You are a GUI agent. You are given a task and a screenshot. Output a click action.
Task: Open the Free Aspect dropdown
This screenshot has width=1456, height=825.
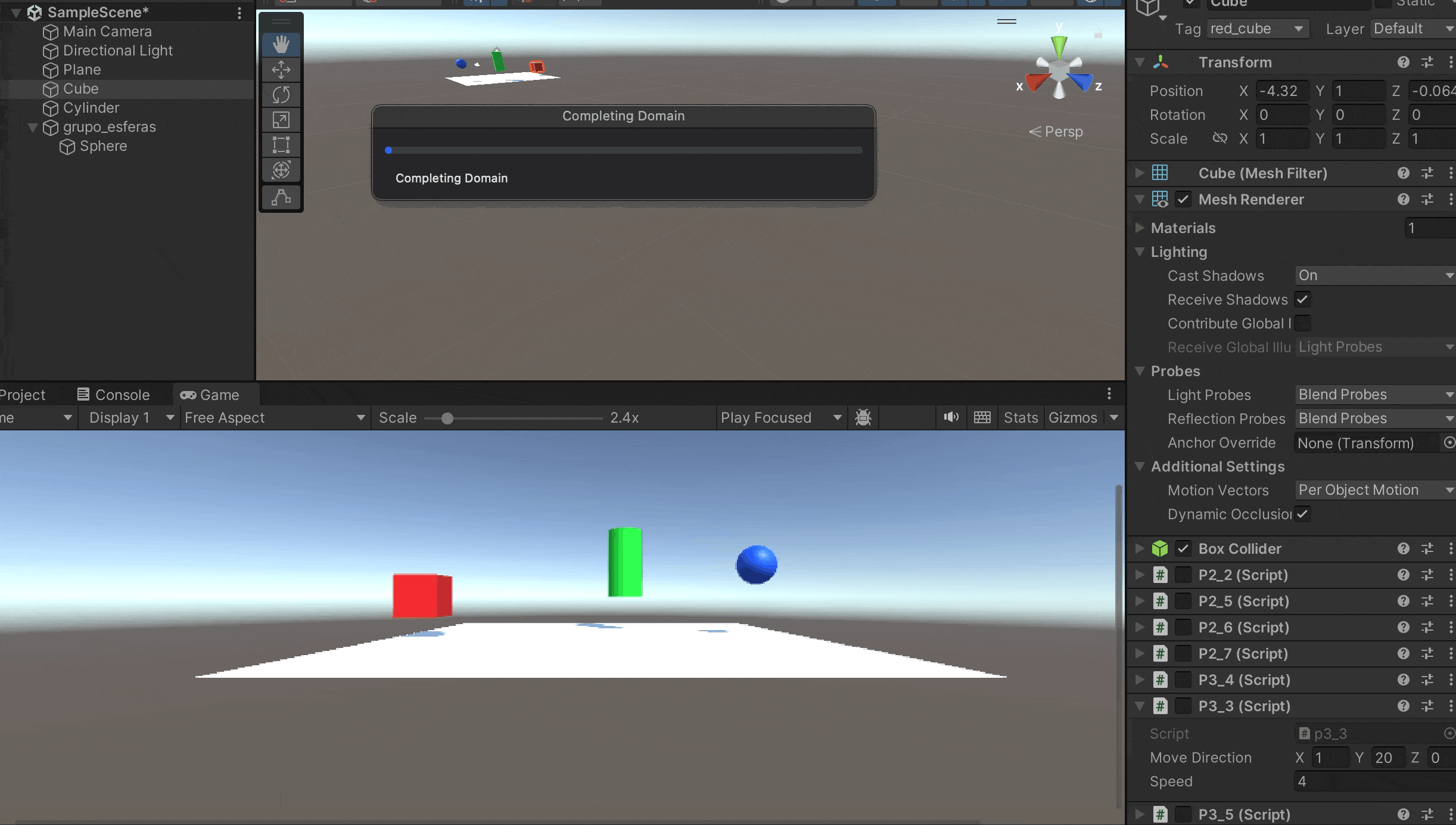point(274,418)
